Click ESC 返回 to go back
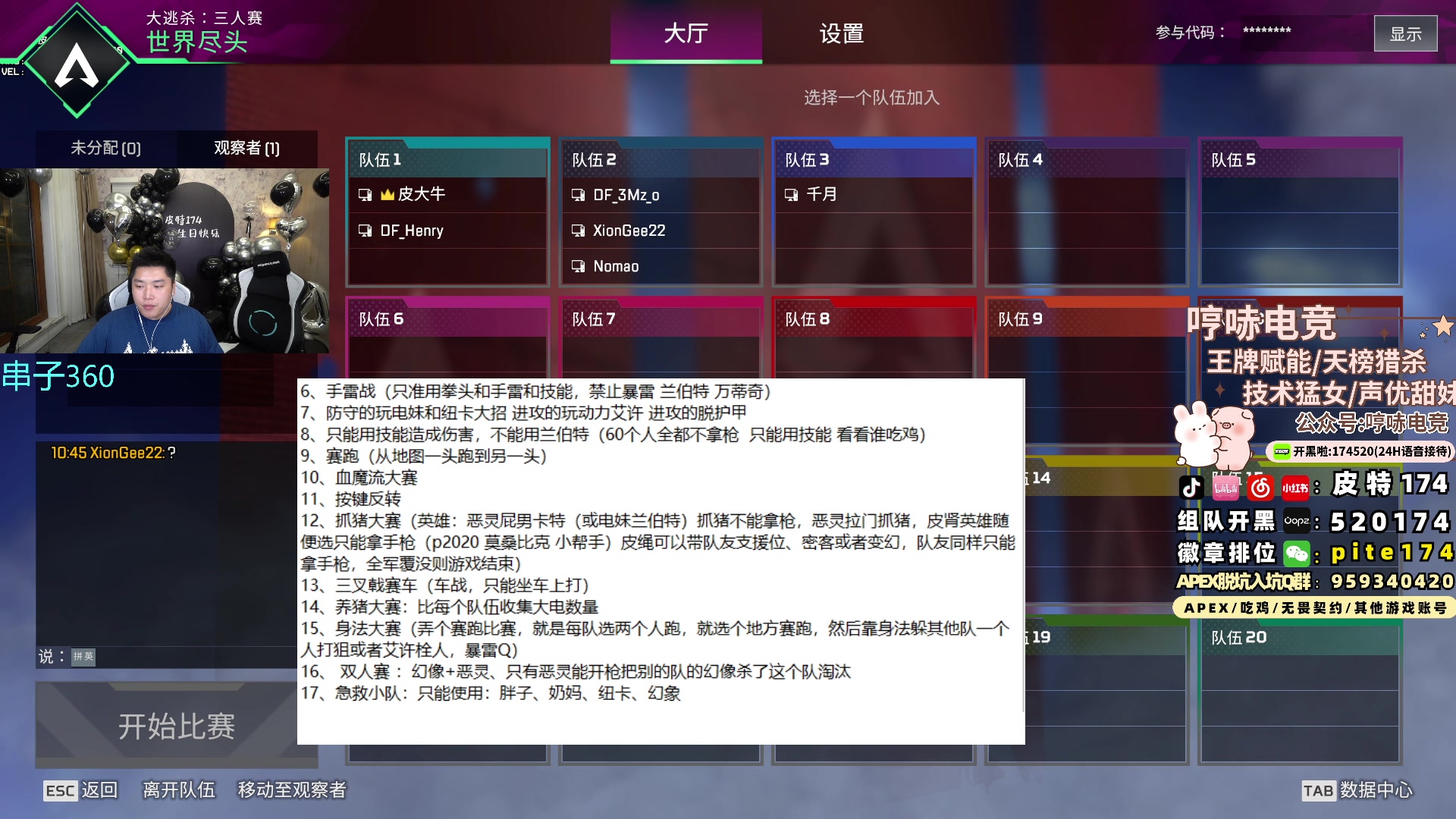This screenshot has height=819, width=1456. [x=80, y=790]
